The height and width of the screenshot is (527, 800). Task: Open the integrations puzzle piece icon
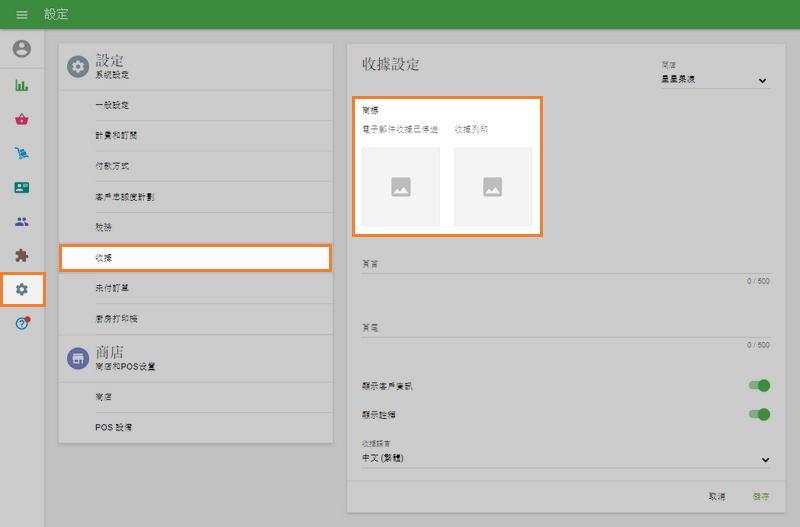click(21, 255)
